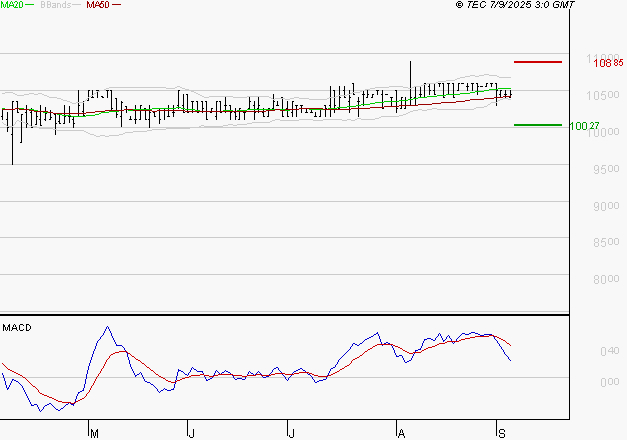Viewport: 627px width, 440px height.
Task: Click the M month marker on time axis
Action: [x=95, y=432]
